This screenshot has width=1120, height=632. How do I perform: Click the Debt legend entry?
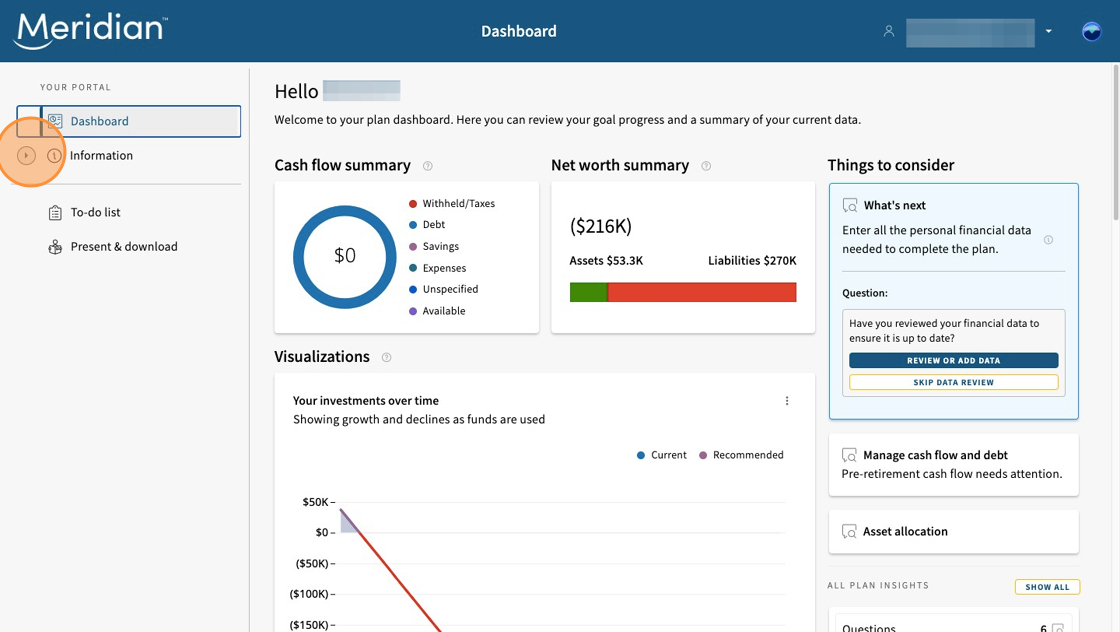426,224
